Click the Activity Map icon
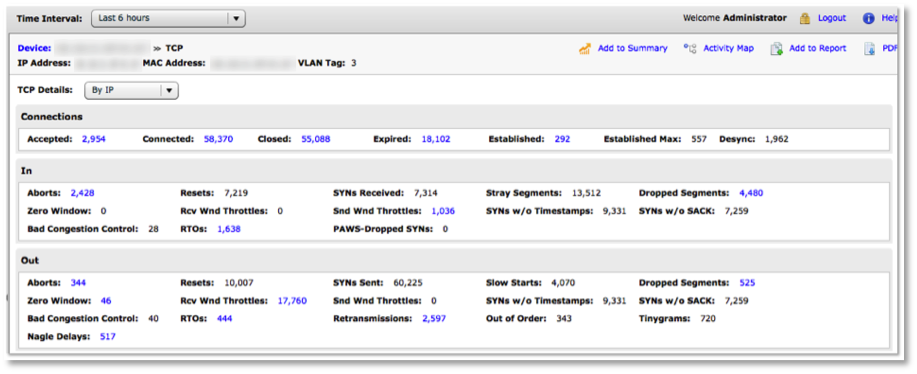 (x=690, y=49)
